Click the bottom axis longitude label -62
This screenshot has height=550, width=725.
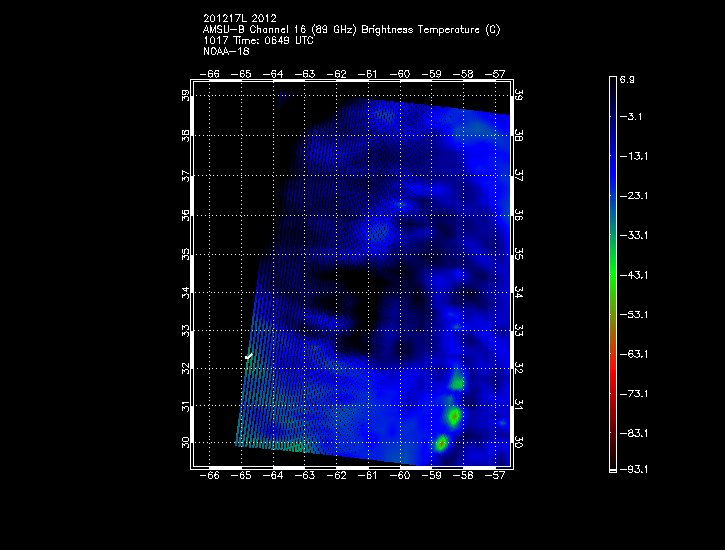tap(337, 477)
